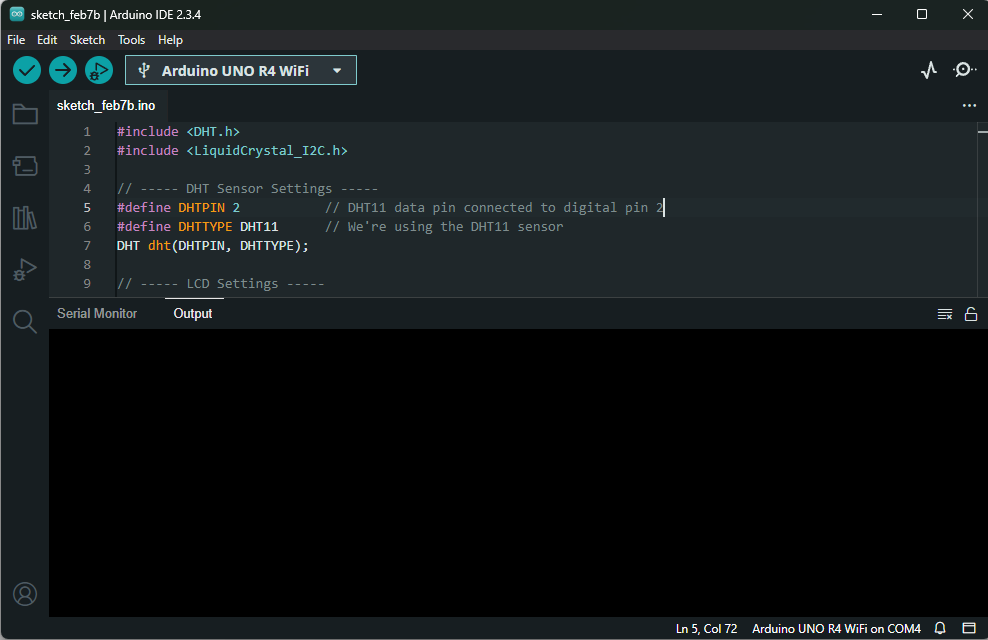The width and height of the screenshot is (988, 640).
Task: Click the Verify sketch checkmark button
Action: [27, 70]
